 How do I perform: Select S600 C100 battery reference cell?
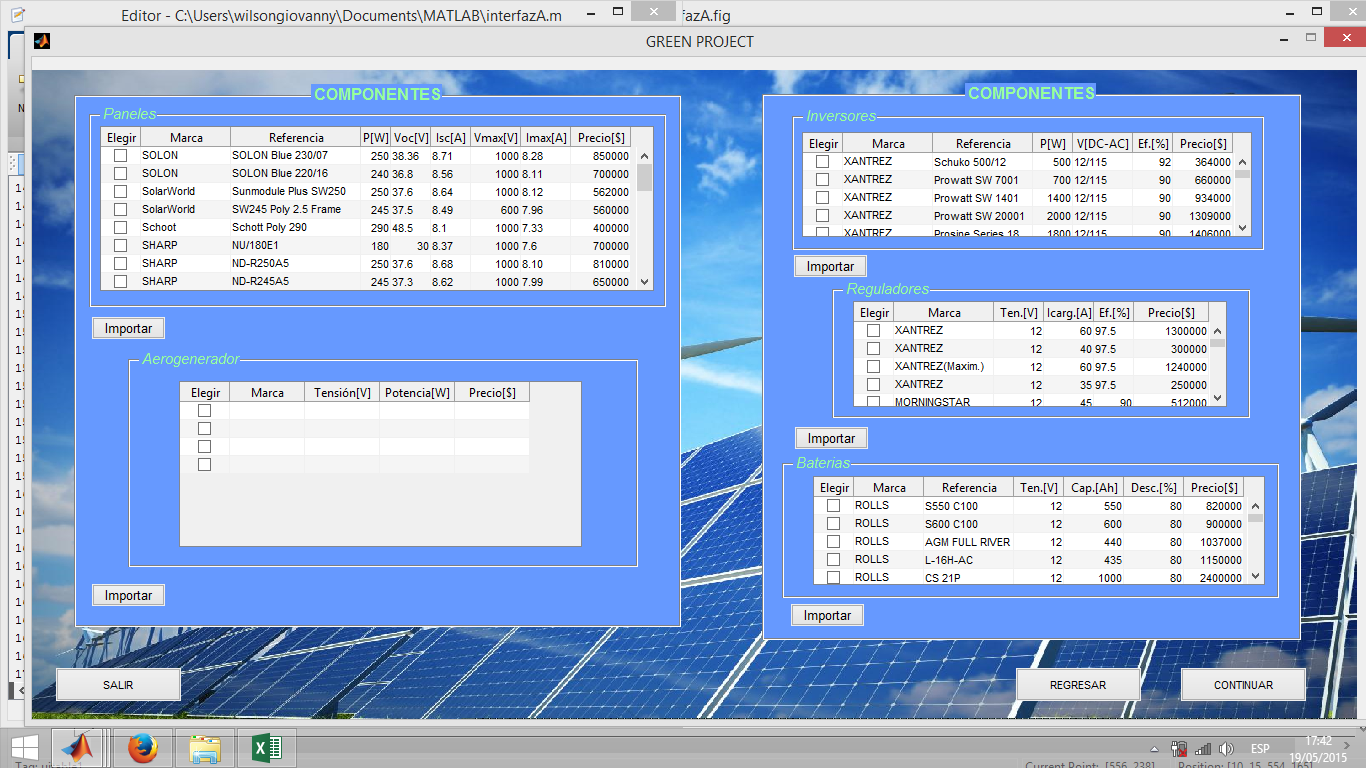[x=968, y=524]
